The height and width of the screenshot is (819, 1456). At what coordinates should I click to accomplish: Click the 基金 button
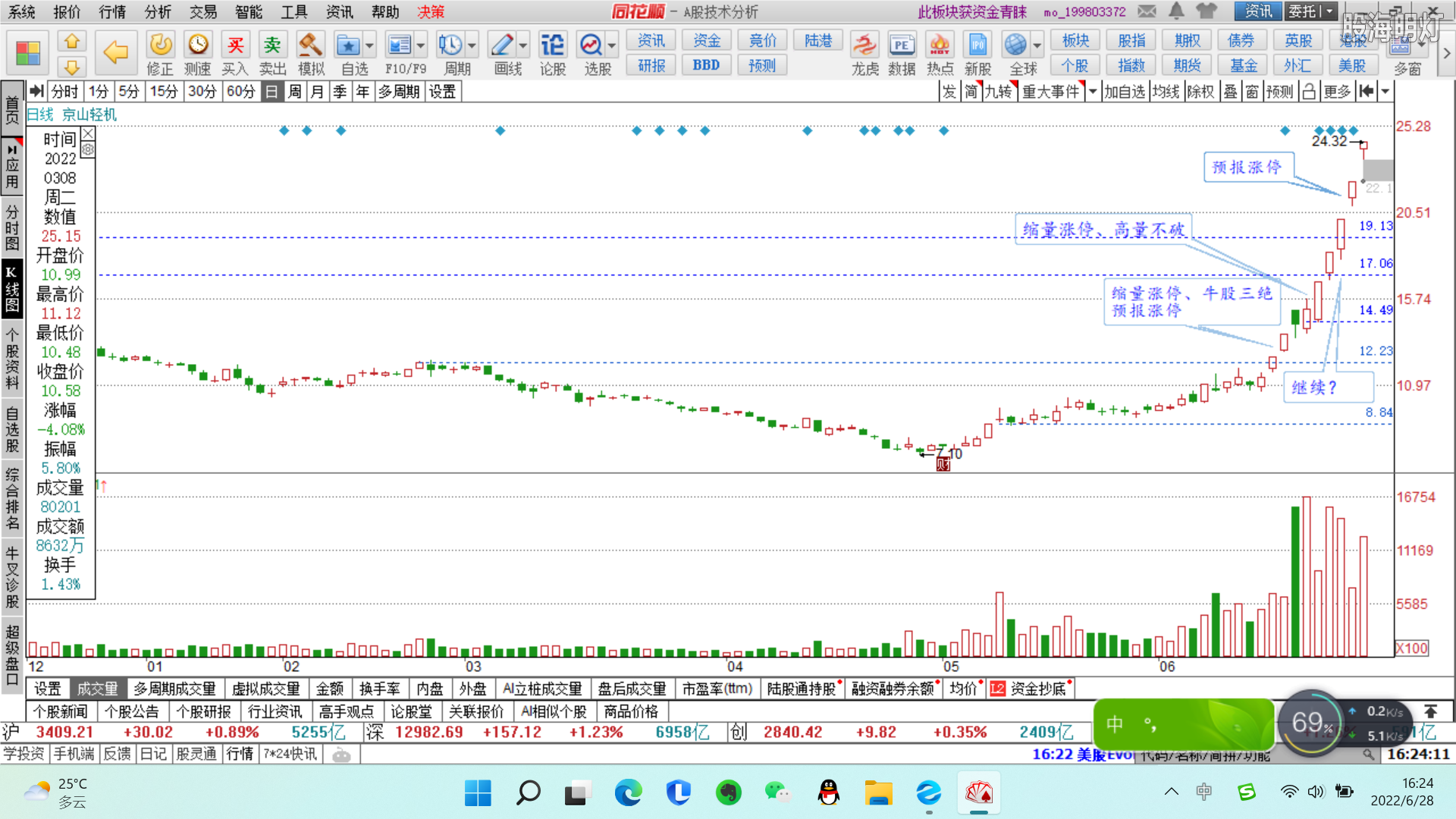point(1244,65)
